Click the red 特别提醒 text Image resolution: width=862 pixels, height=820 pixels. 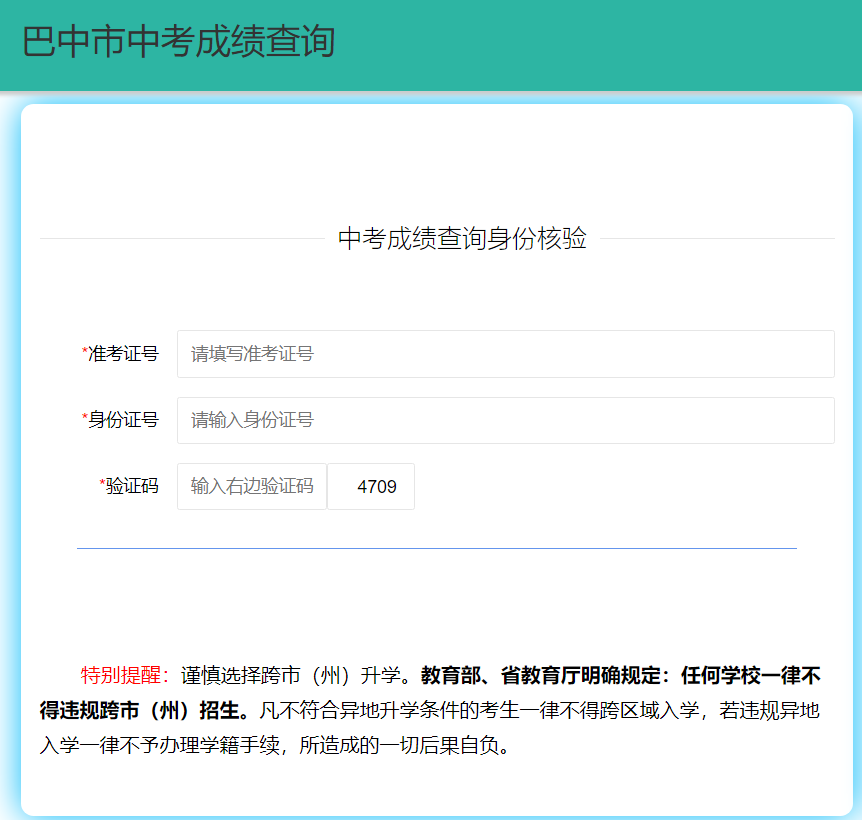pos(124,675)
